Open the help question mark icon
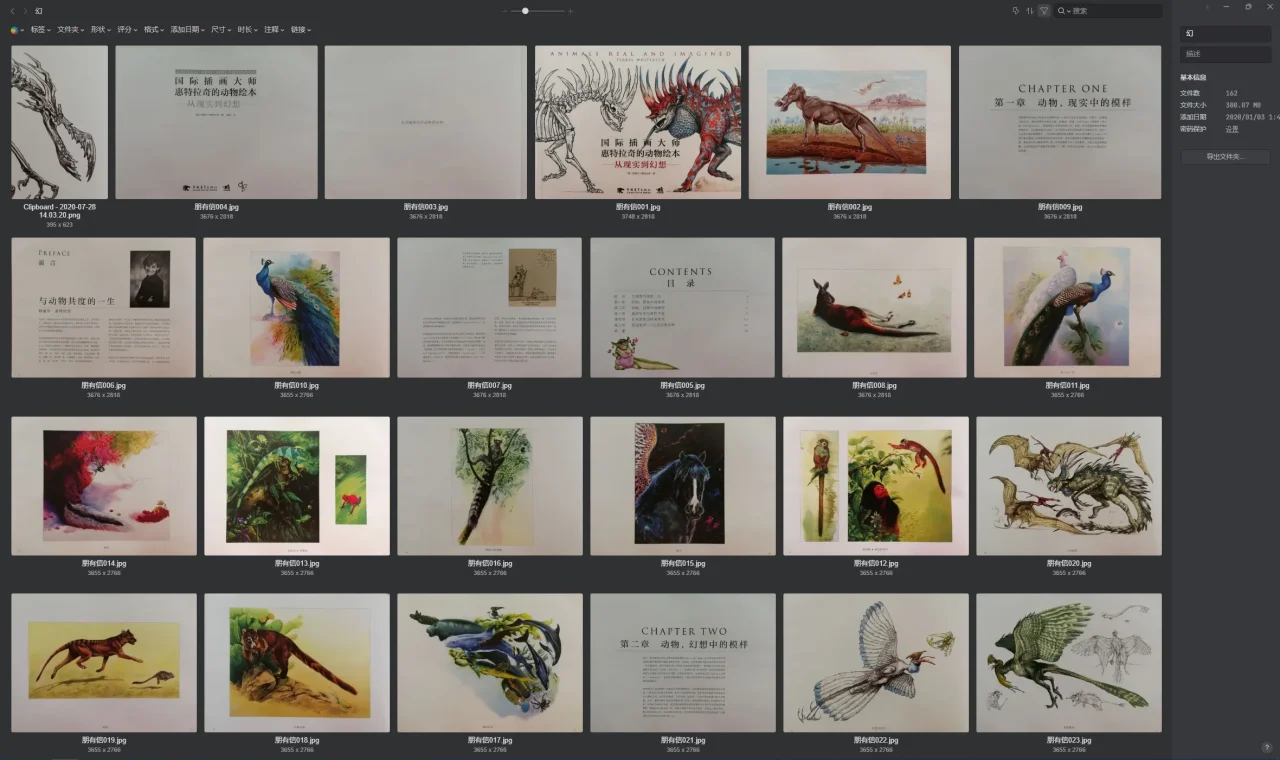Screen dimensions: 1280x760 click(x=1266, y=747)
